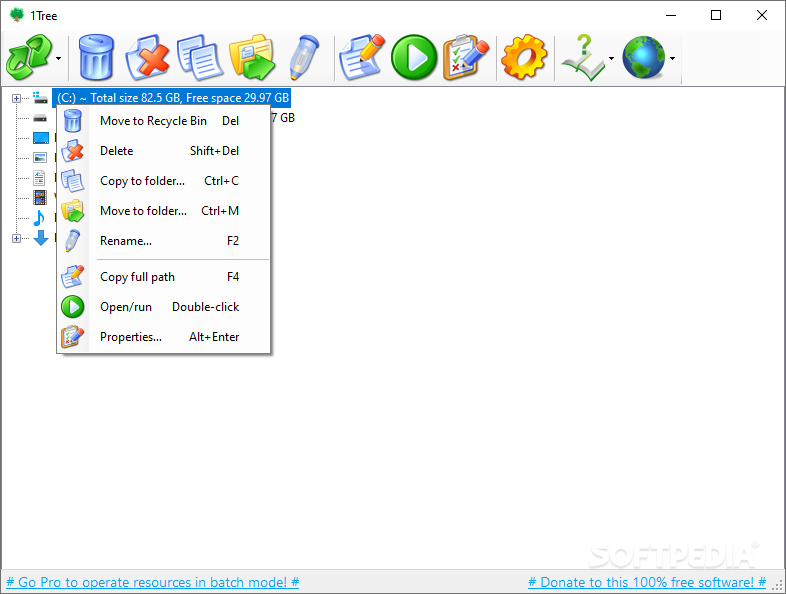Select the Desktop monitor icon in tree

[x=41, y=138]
